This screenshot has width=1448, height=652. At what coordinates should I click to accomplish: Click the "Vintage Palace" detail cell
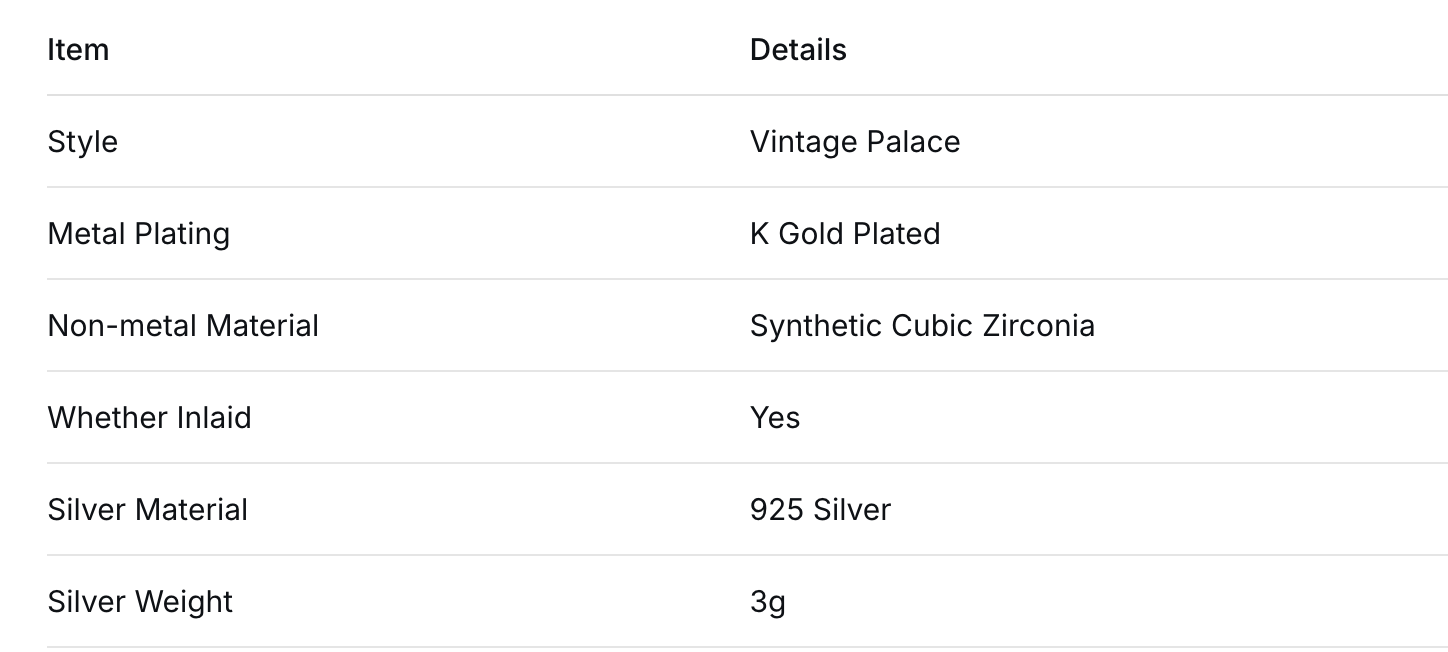click(x=855, y=142)
